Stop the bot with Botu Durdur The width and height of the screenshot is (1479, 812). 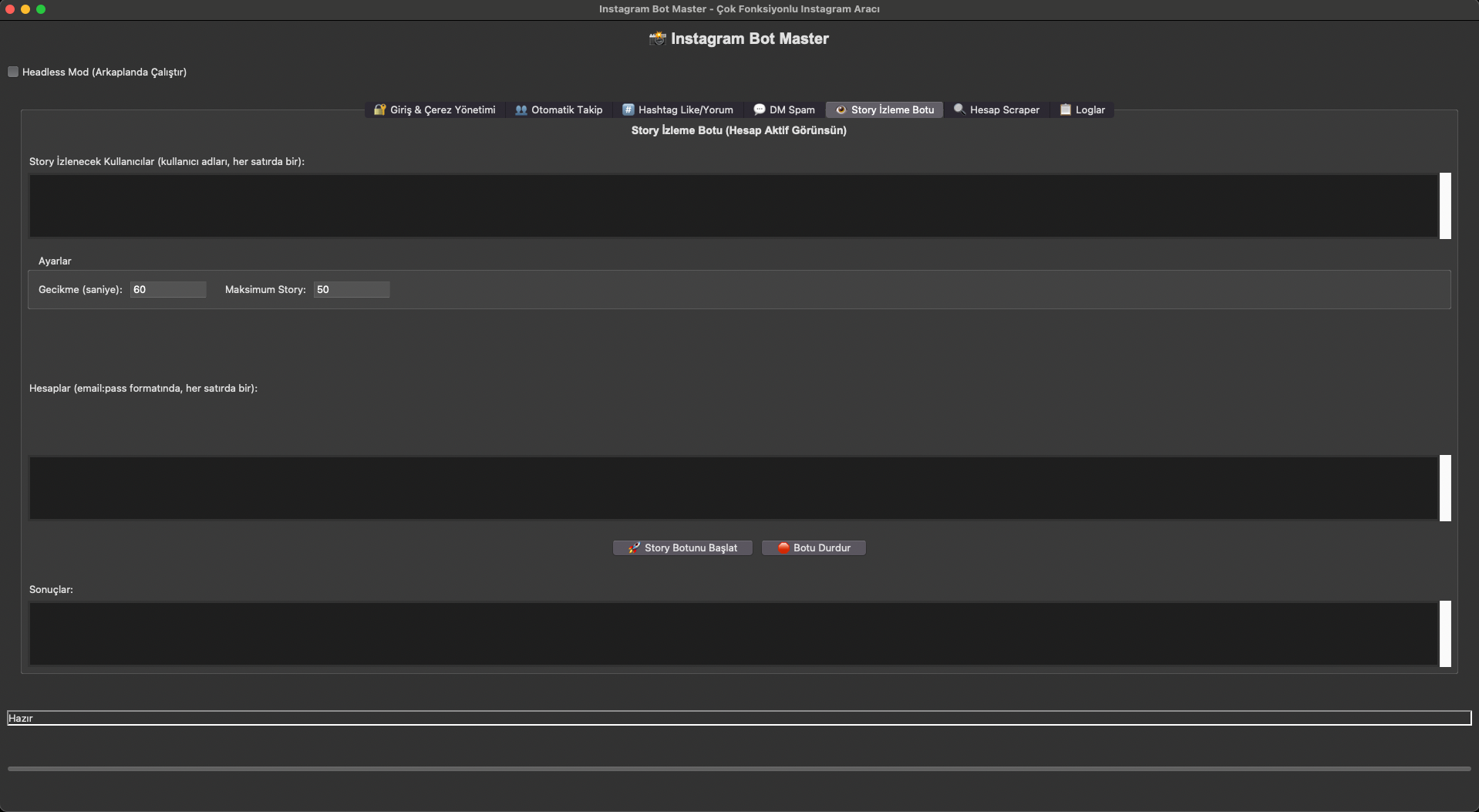point(814,548)
